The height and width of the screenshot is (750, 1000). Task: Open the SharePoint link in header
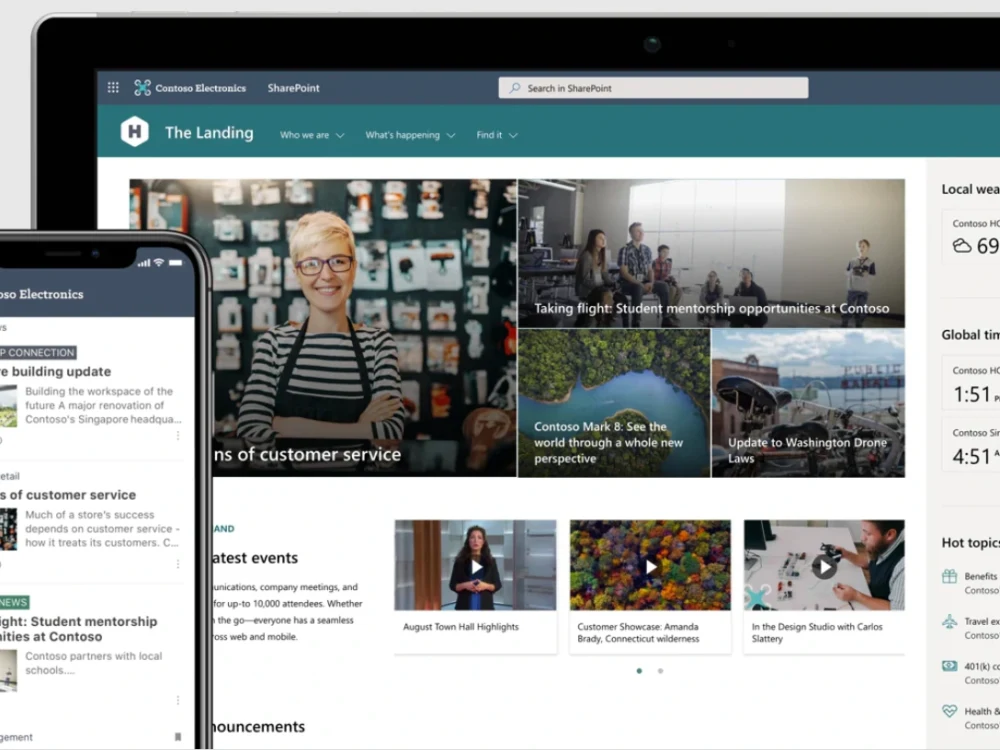click(x=293, y=88)
